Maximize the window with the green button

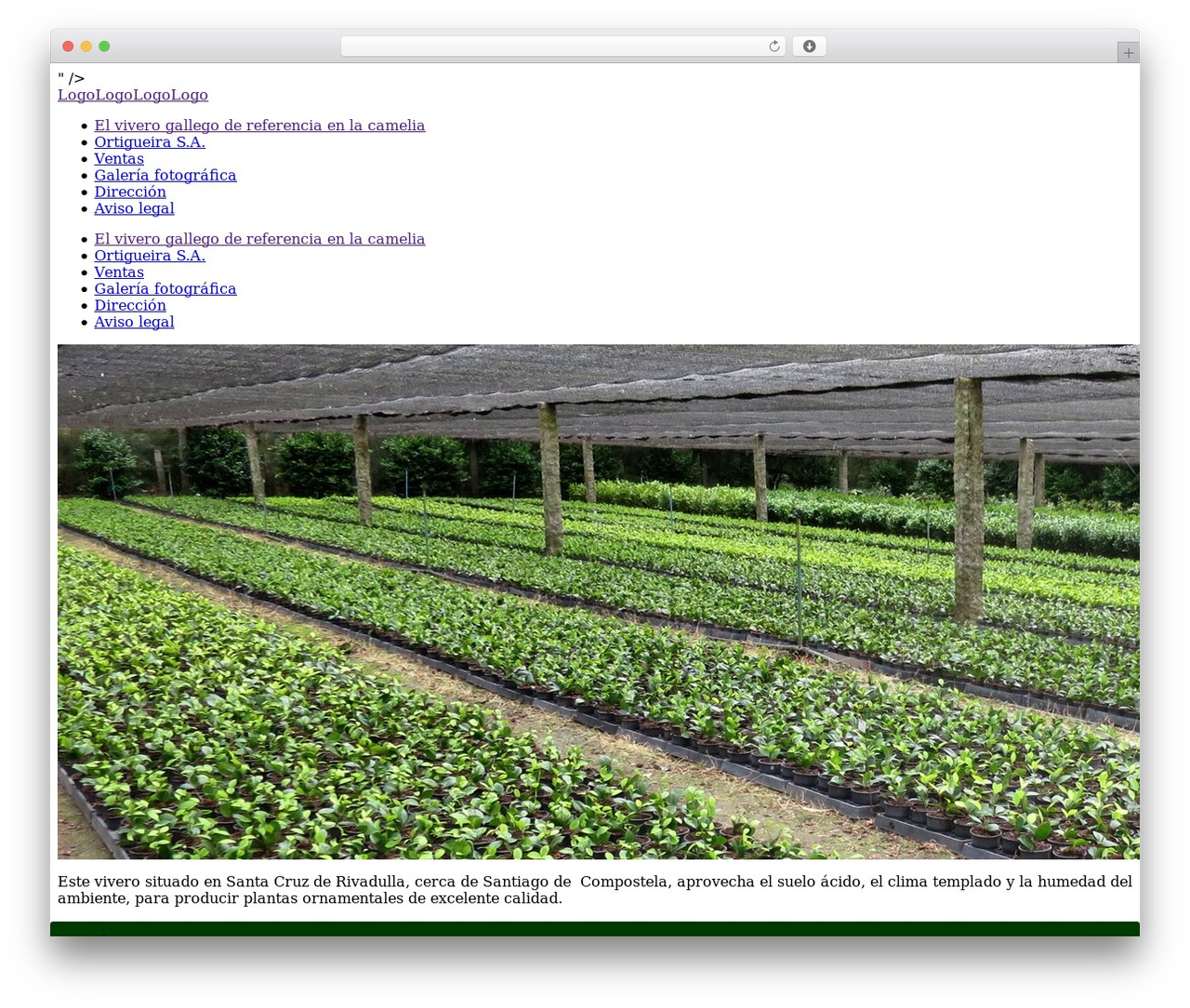pos(104,46)
